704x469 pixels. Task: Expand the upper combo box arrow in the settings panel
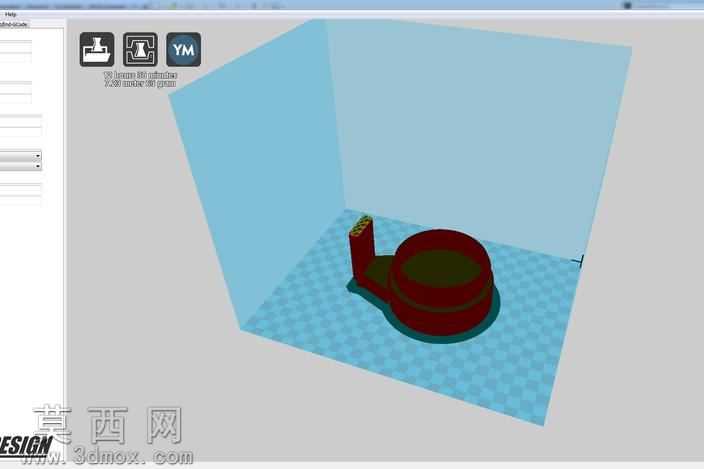pos(38,156)
